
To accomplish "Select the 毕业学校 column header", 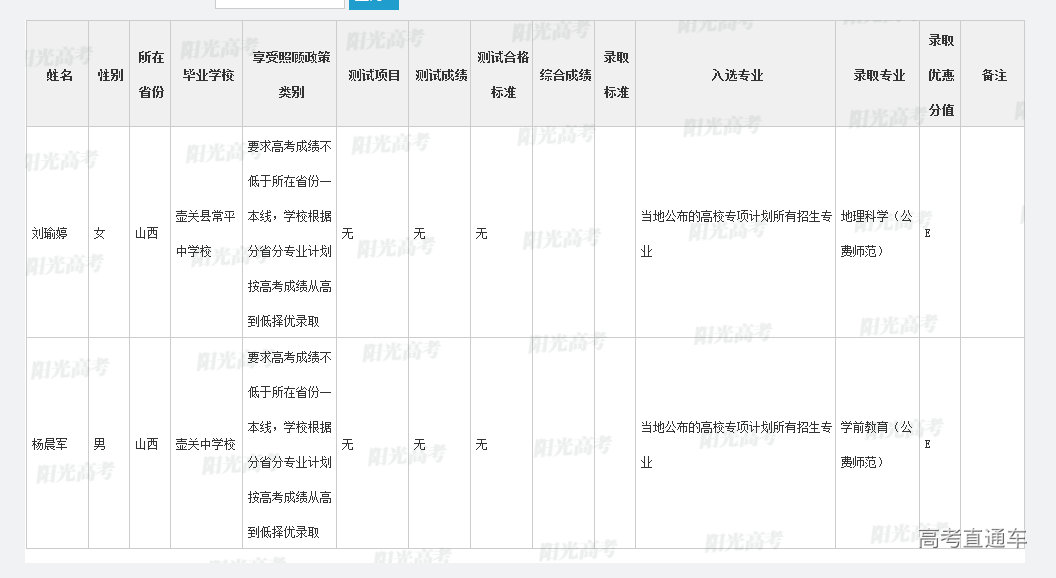I will click(x=207, y=75).
